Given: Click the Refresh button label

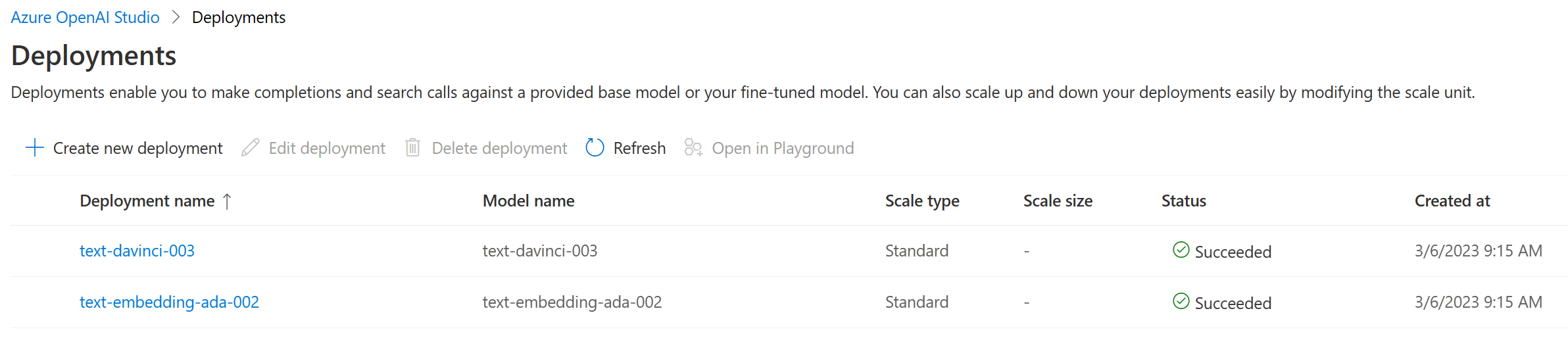Looking at the screenshot, I should coord(639,148).
